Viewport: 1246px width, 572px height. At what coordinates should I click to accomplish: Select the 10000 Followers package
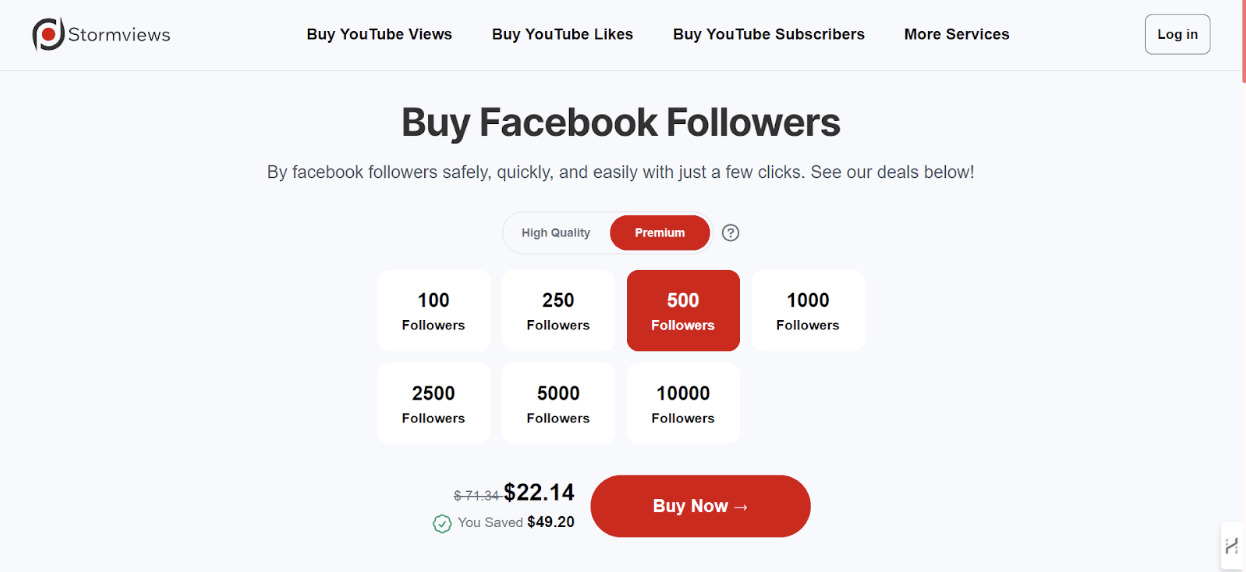[x=683, y=403]
